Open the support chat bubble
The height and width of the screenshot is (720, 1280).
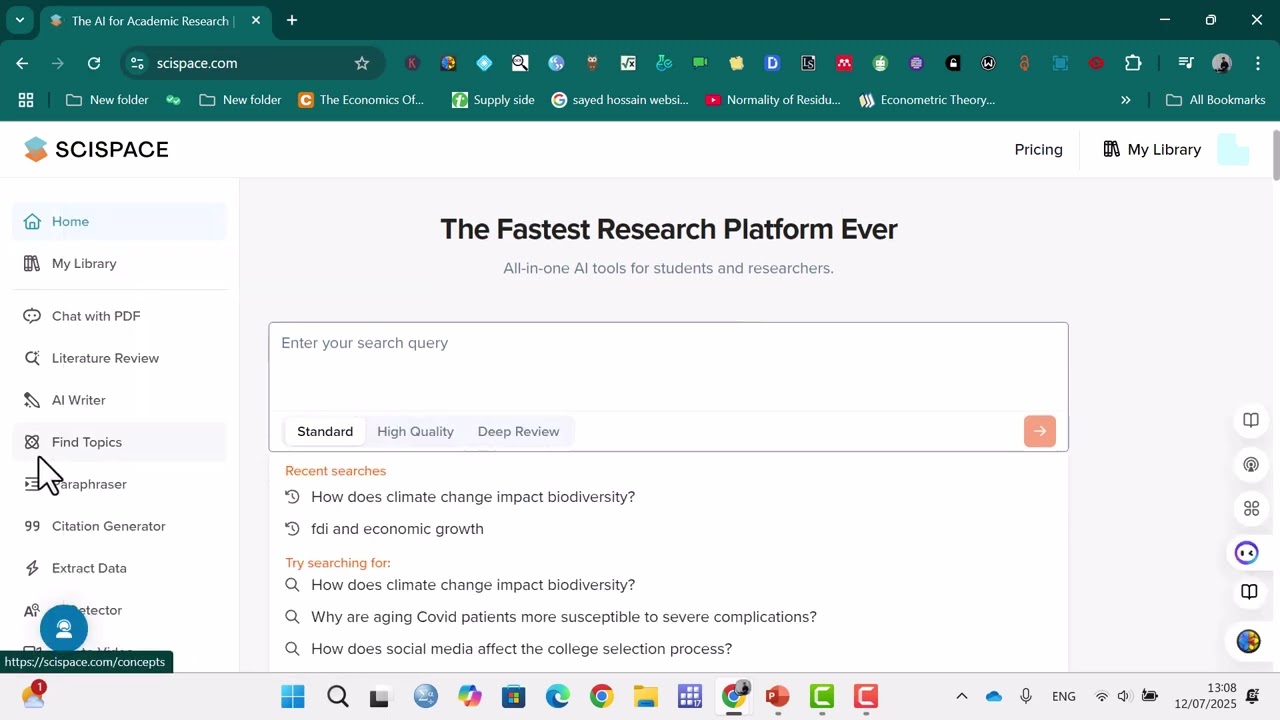tap(64, 629)
